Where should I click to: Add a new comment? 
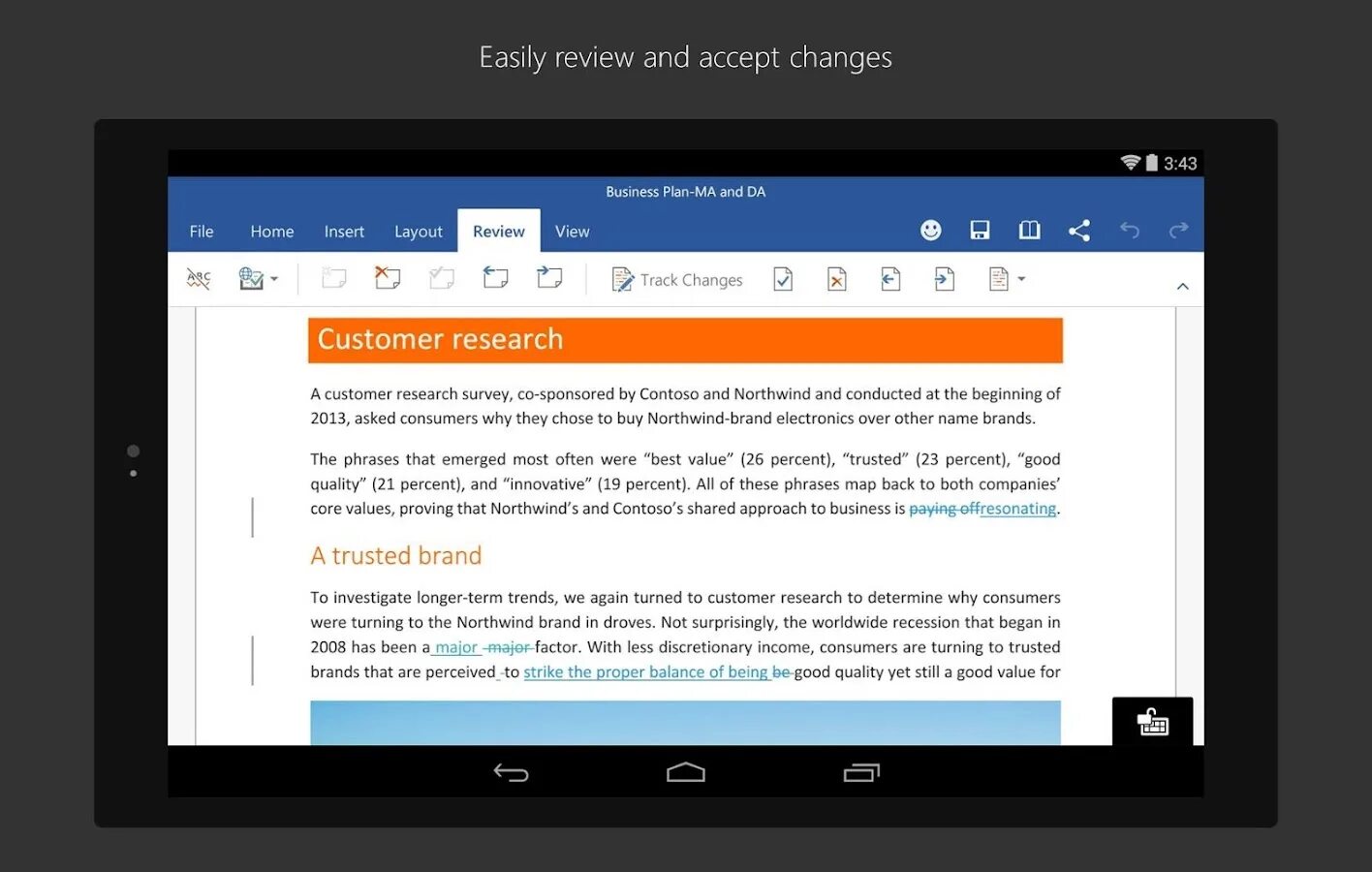[x=334, y=279]
